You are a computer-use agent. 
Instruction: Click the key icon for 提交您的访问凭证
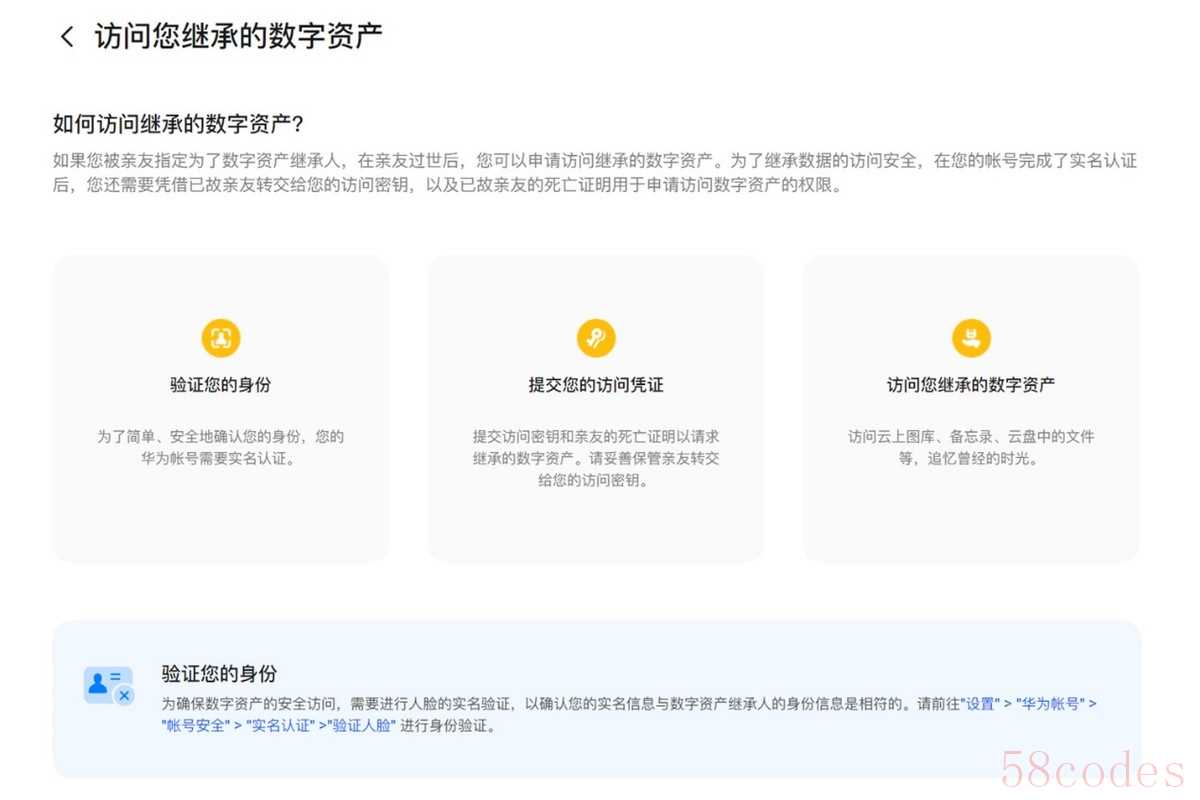tap(596, 338)
